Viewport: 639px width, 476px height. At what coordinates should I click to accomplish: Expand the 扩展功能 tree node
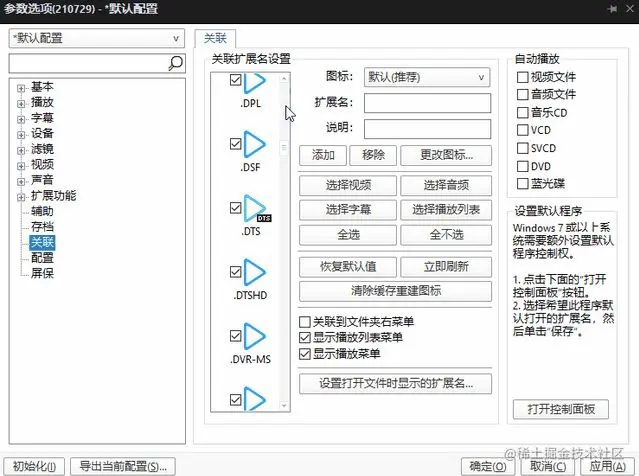coord(21,197)
